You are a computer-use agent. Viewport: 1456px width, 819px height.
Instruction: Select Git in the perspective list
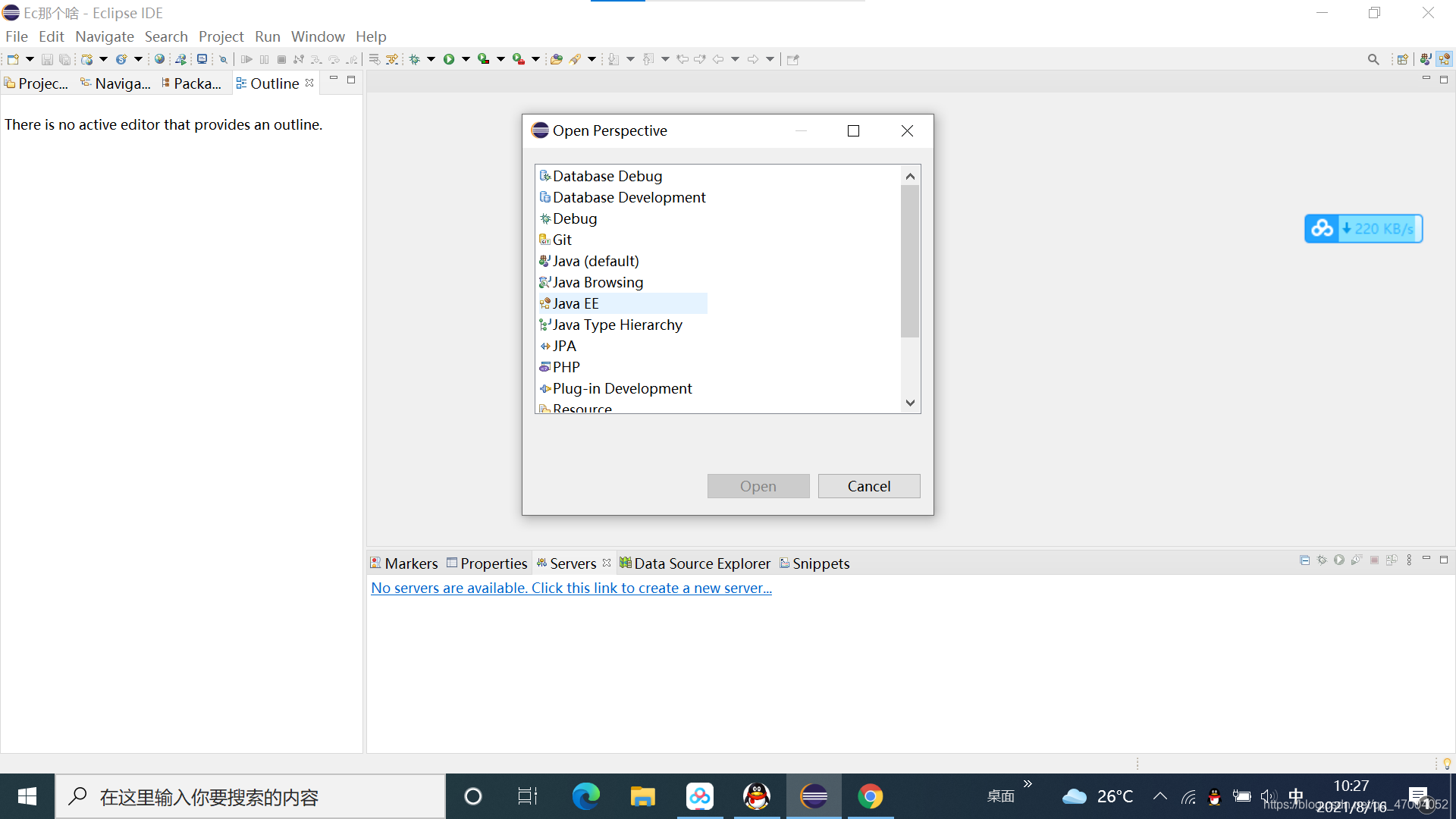(x=555, y=240)
